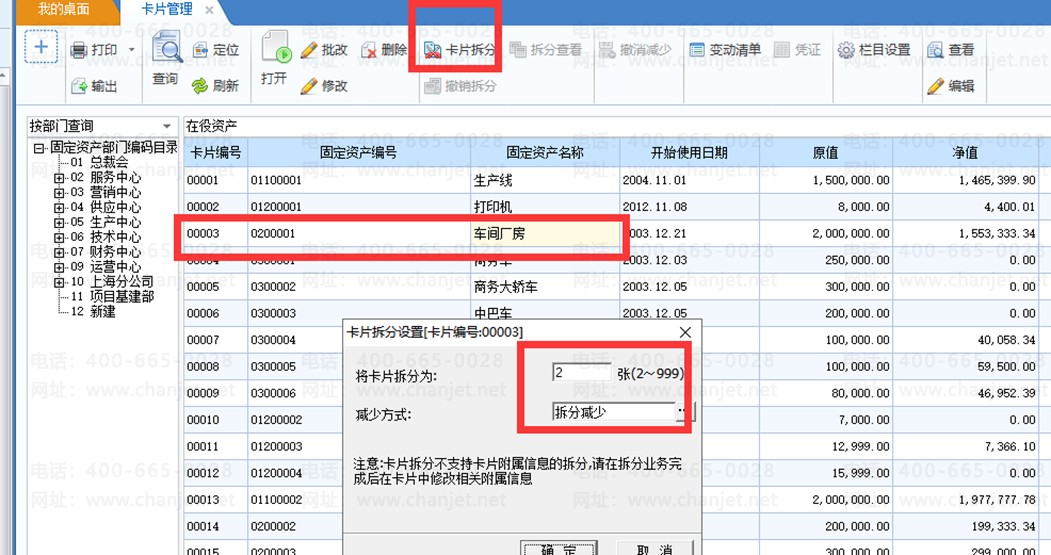
Task: Close the 卡片拆分设置 dialog
Action: click(685, 332)
